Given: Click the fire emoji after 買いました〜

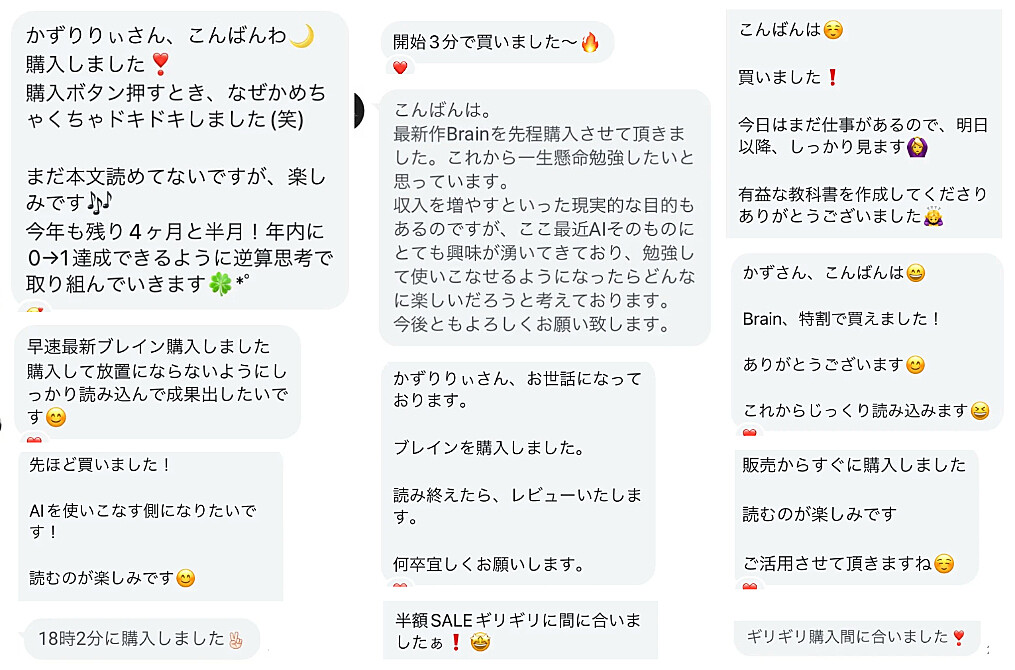Looking at the screenshot, I should click(590, 42).
